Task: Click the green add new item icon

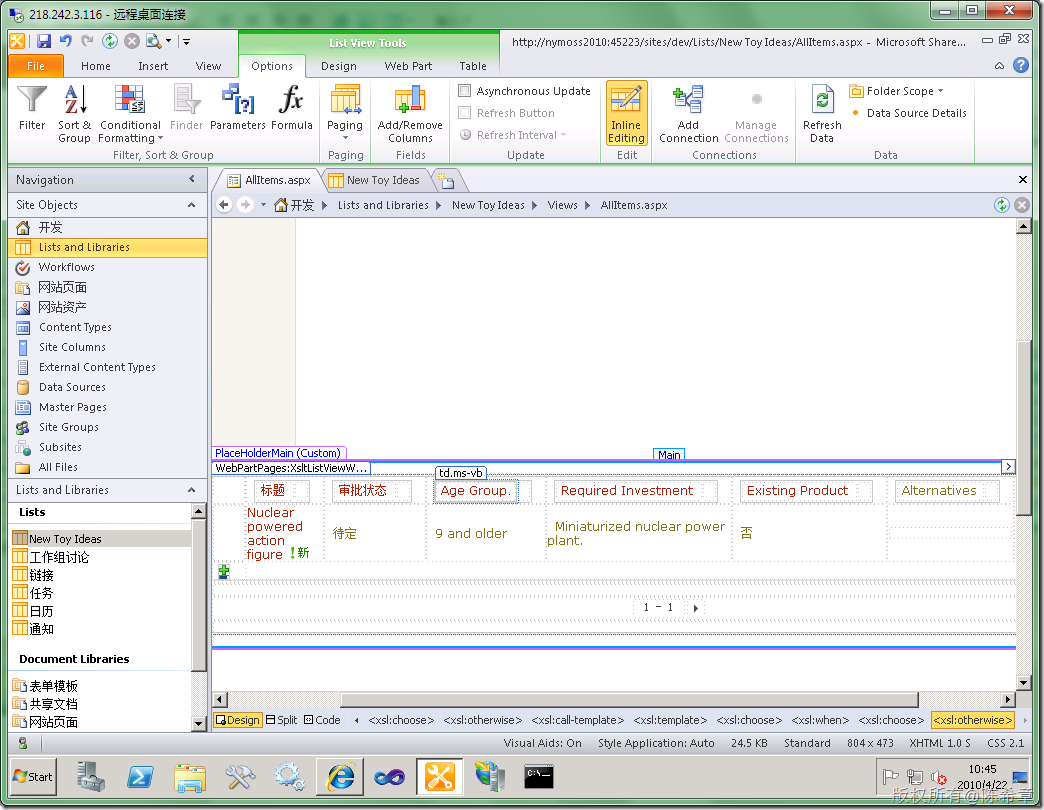Action: (224, 572)
